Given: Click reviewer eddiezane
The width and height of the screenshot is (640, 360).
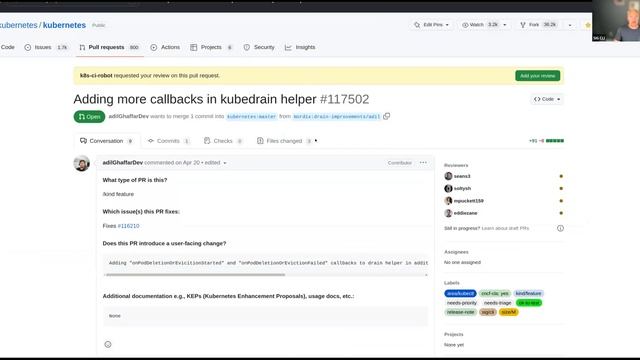Looking at the screenshot, I should 465,213.
